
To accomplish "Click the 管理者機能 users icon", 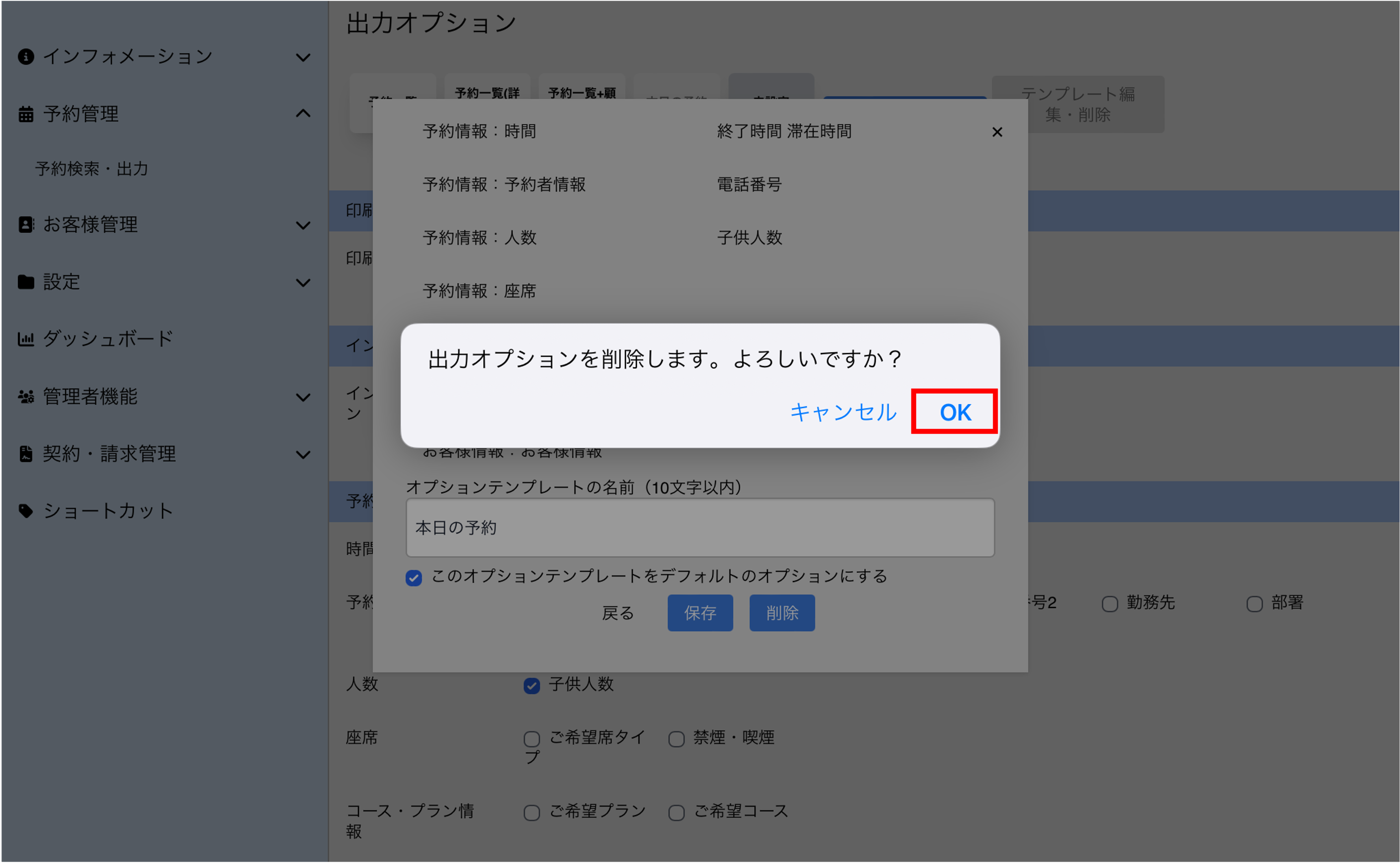I will pyautogui.click(x=26, y=397).
